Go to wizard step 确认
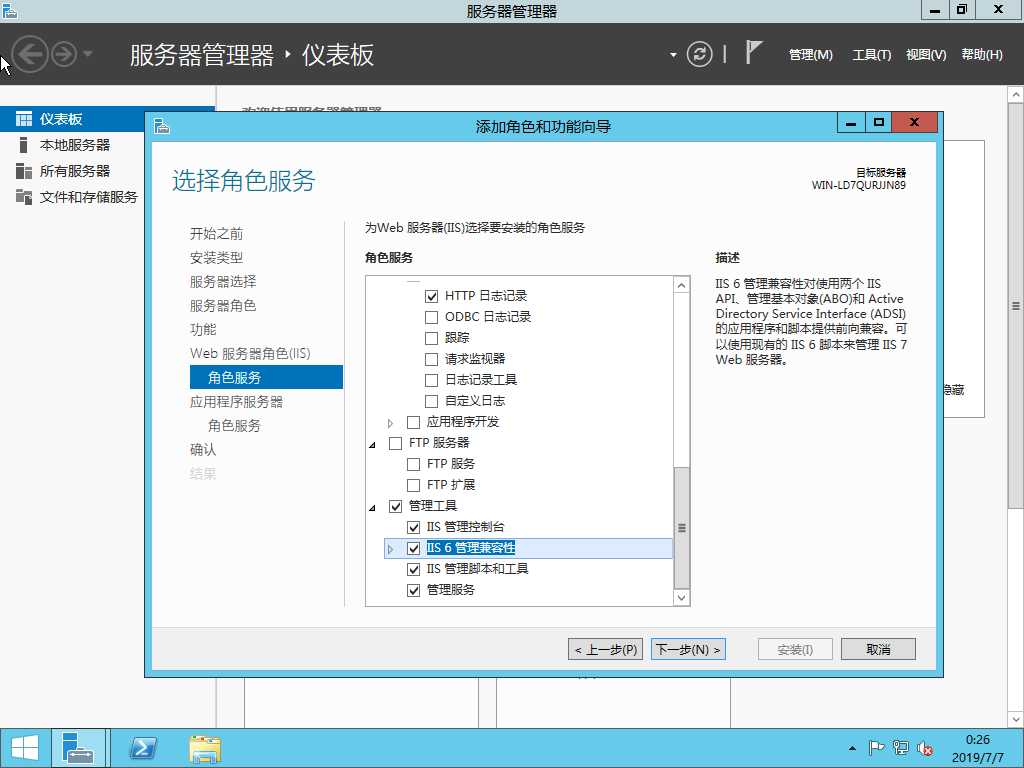The height and width of the screenshot is (768, 1024). [x=202, y=449]
